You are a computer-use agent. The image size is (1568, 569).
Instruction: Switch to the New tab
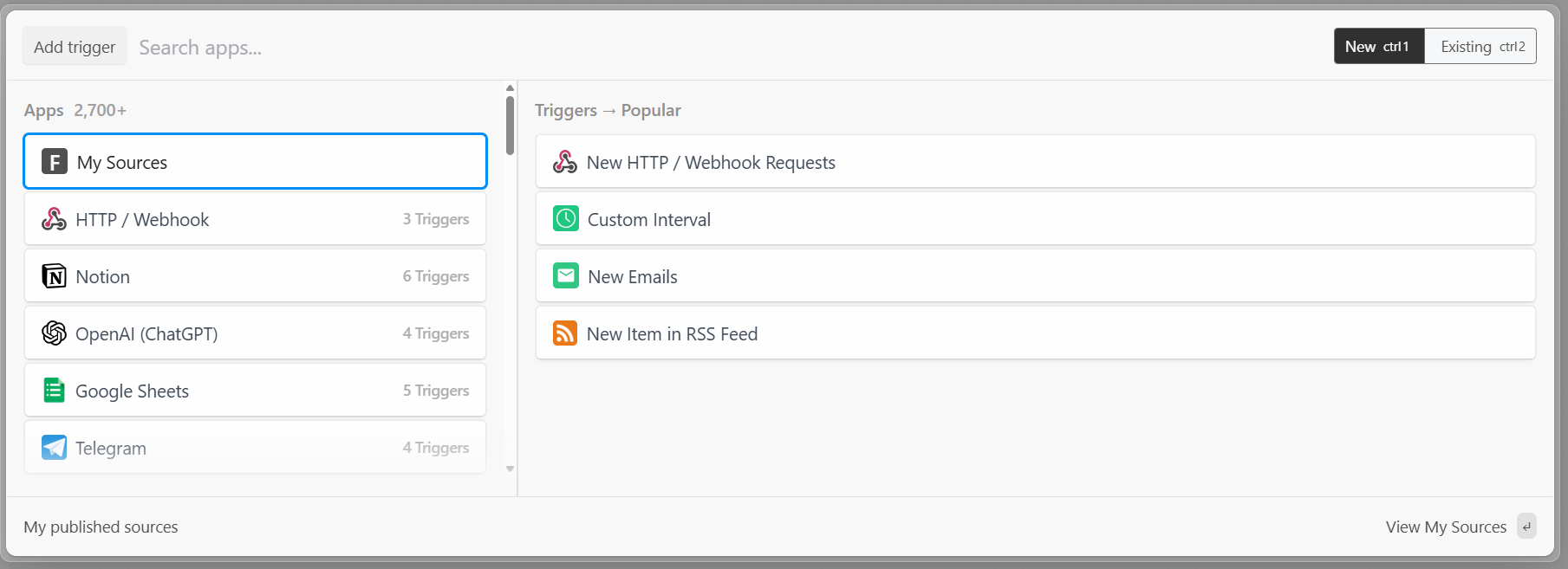point(1379,47)
